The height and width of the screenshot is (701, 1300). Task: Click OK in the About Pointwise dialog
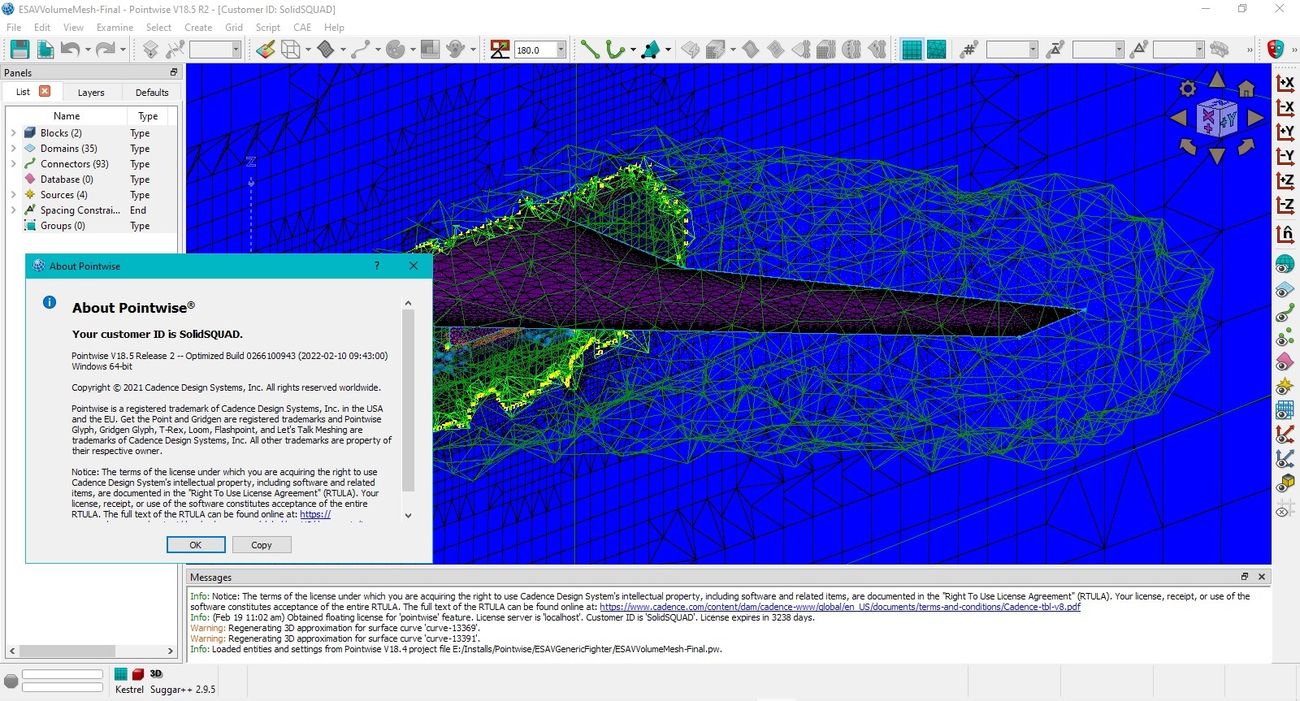(195, 544)
